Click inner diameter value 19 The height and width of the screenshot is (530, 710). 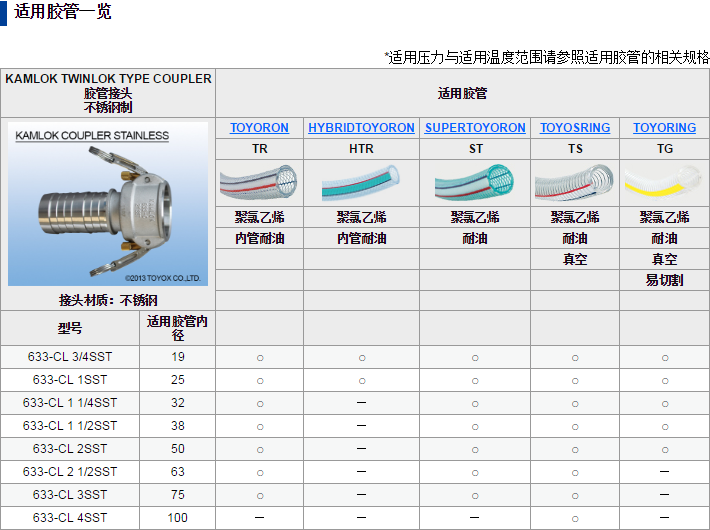(178, 357)
